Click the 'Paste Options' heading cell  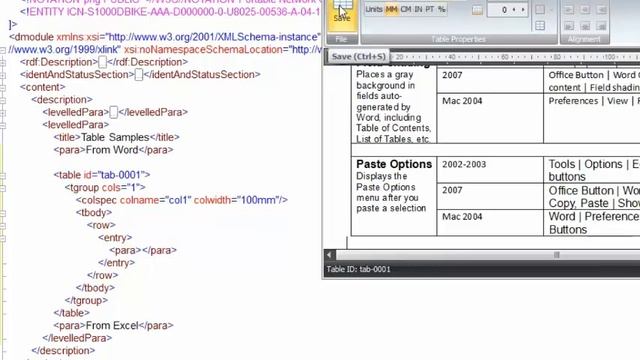click(394, 164)
